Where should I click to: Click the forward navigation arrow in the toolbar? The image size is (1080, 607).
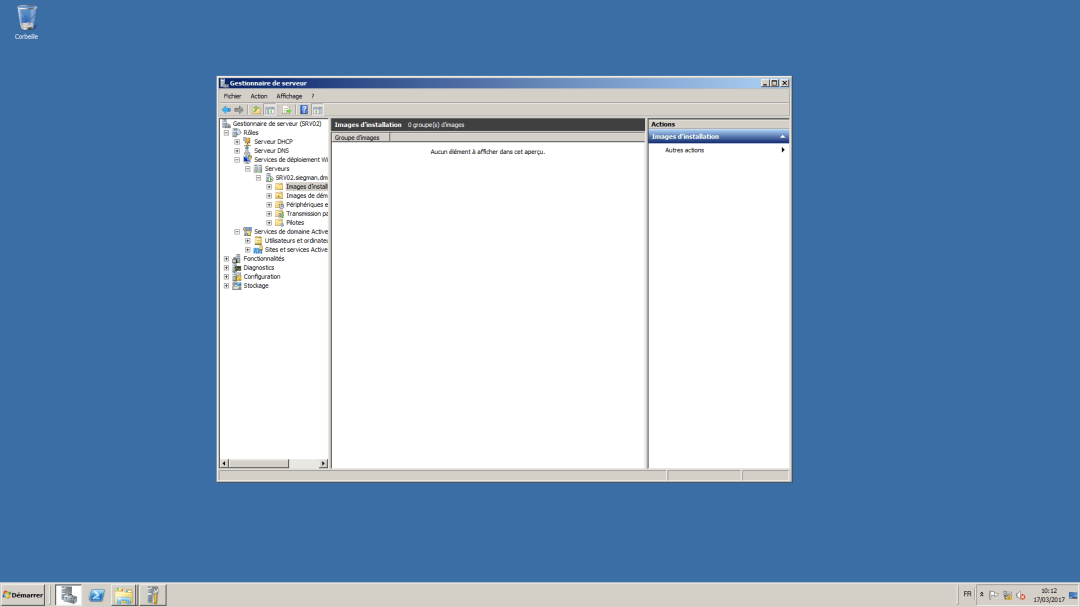pyautogui.click(x=240, y=109)
